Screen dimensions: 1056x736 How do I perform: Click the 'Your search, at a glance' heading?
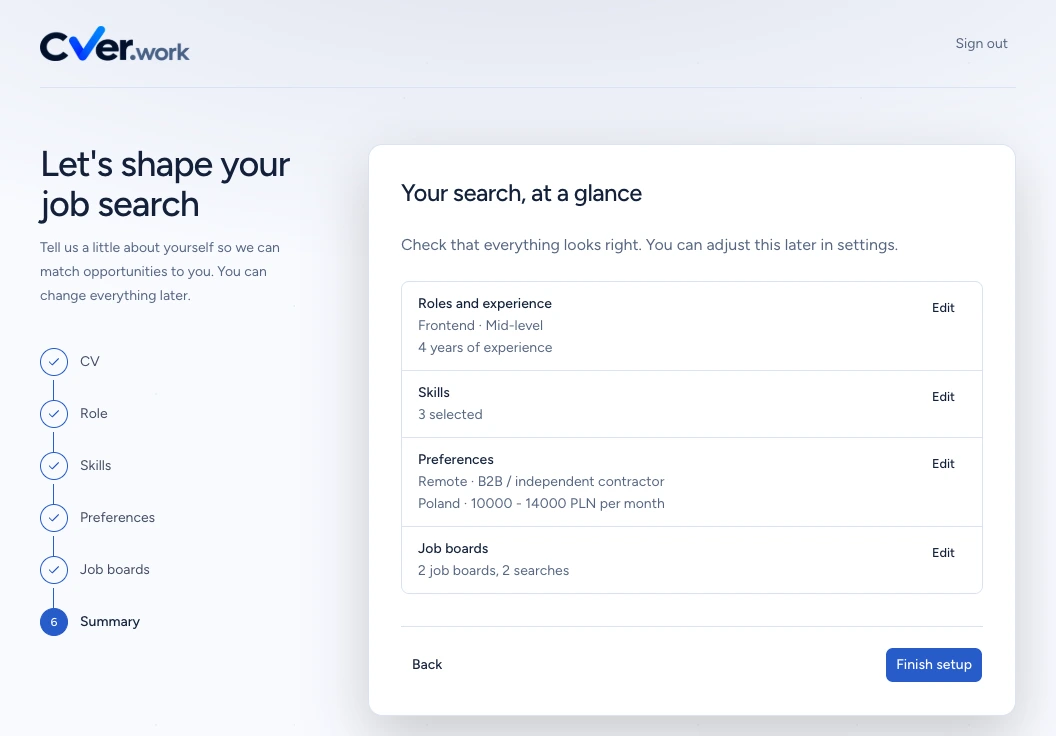[521, 193]
